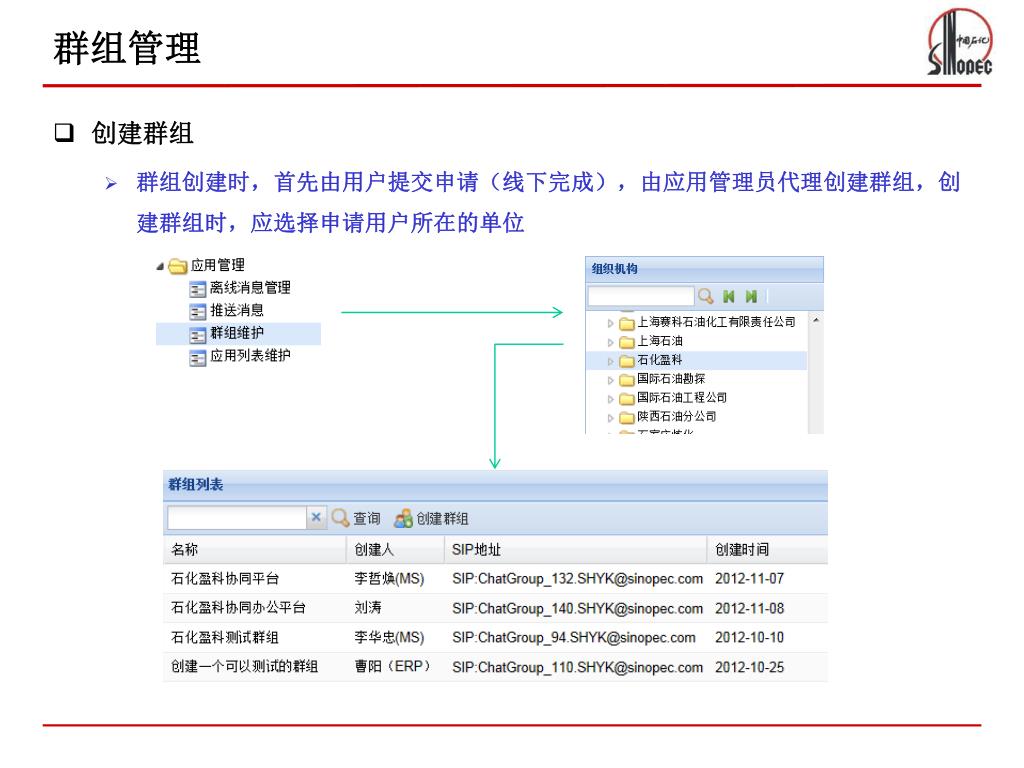Click the 群组维护 list icon

pyautogui.click(x=197, y=334)
